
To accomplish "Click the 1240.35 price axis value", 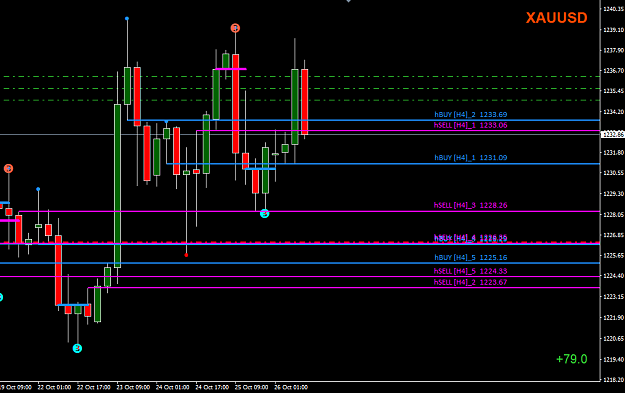I will click(614, 9).
